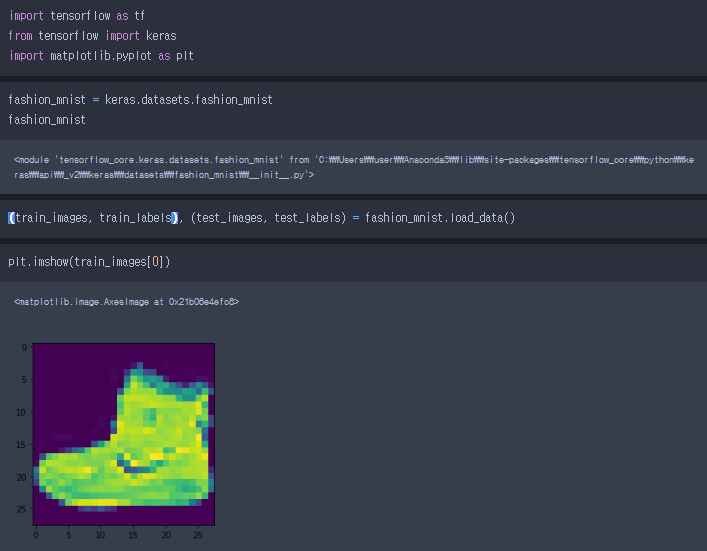
Task: Click the 'import matplotlib.pyplot as plt' line
Action: 101,55
